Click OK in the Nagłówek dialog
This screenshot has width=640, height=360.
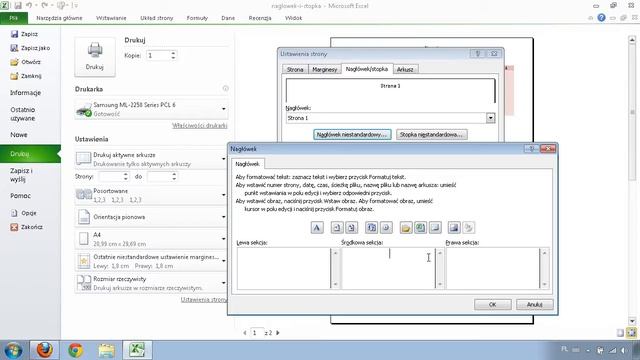click(493, 304)
